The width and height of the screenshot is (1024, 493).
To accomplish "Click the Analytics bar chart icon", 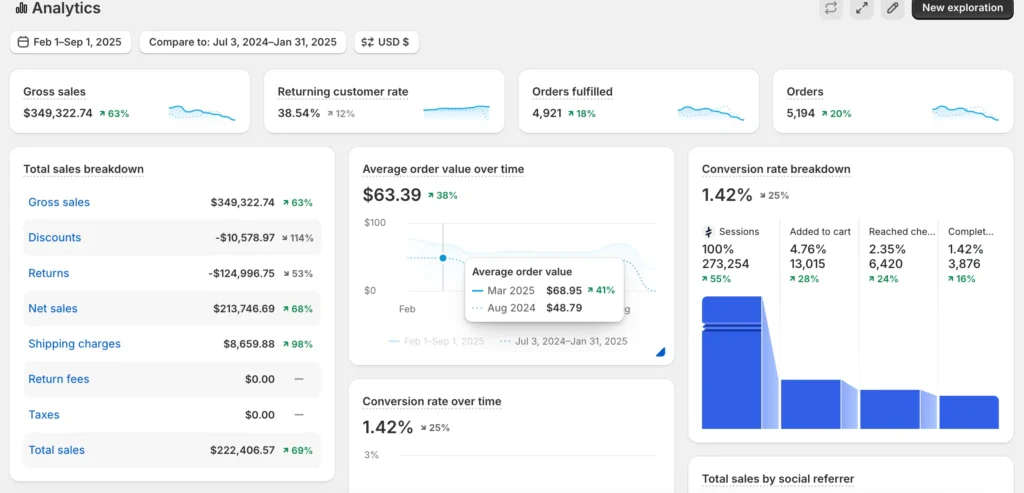I will pos(21,9).
